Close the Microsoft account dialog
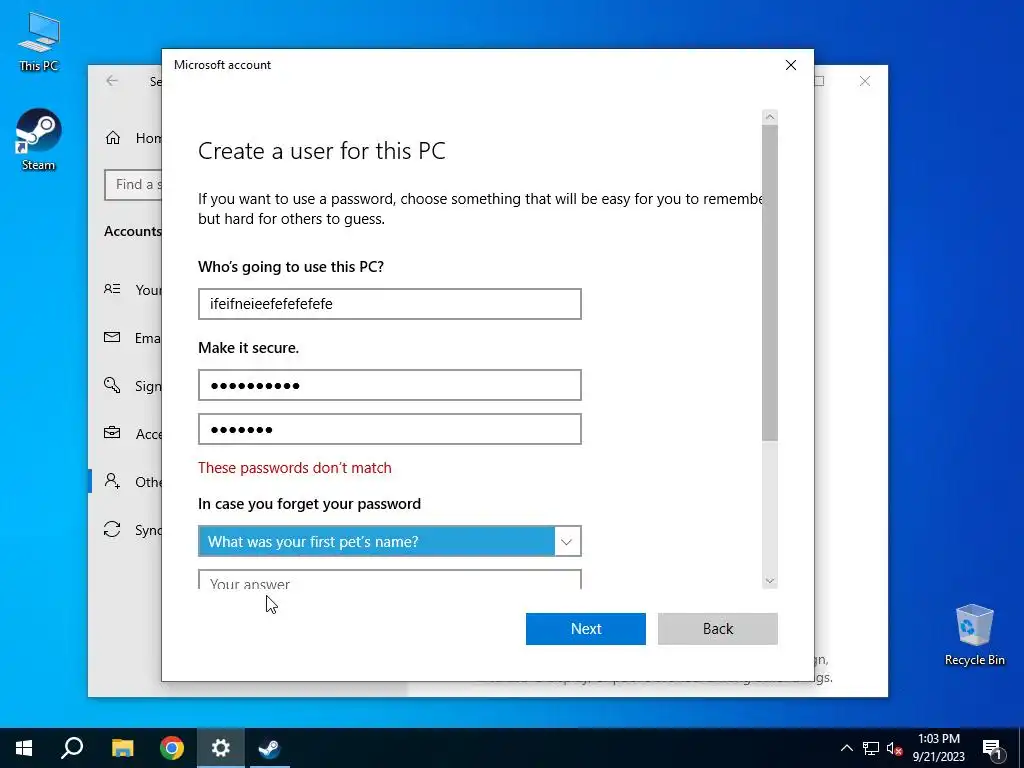The height and width of the screenshot is (768, 1024). tap(791, 65)
